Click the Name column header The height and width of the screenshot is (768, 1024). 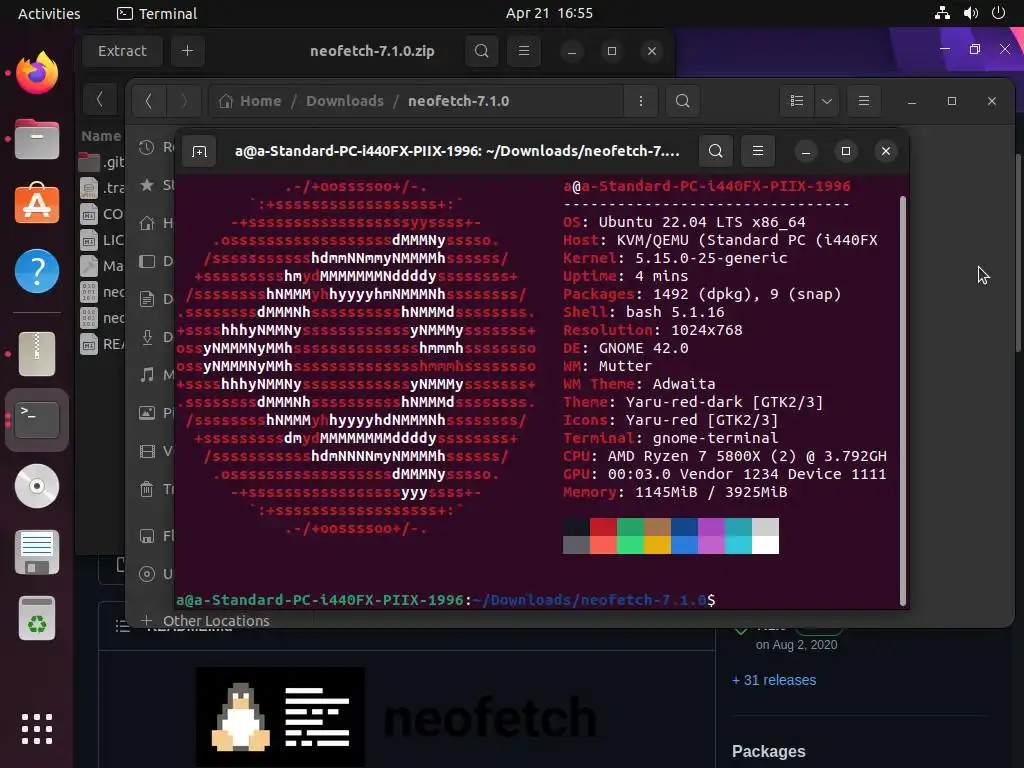pyautogui.click(x=101, y=136)
